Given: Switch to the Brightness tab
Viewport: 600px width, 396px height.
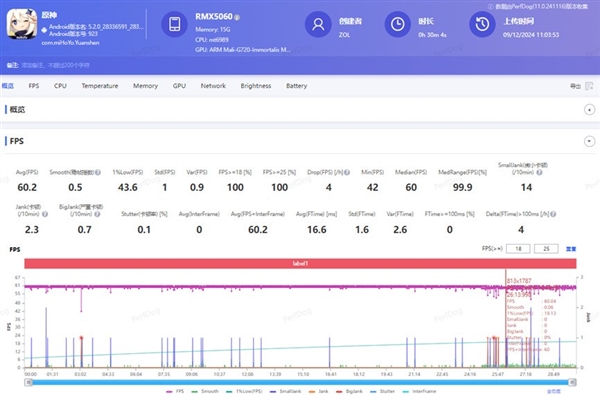Looking at the screenshot, I should (x=256, y=86).
